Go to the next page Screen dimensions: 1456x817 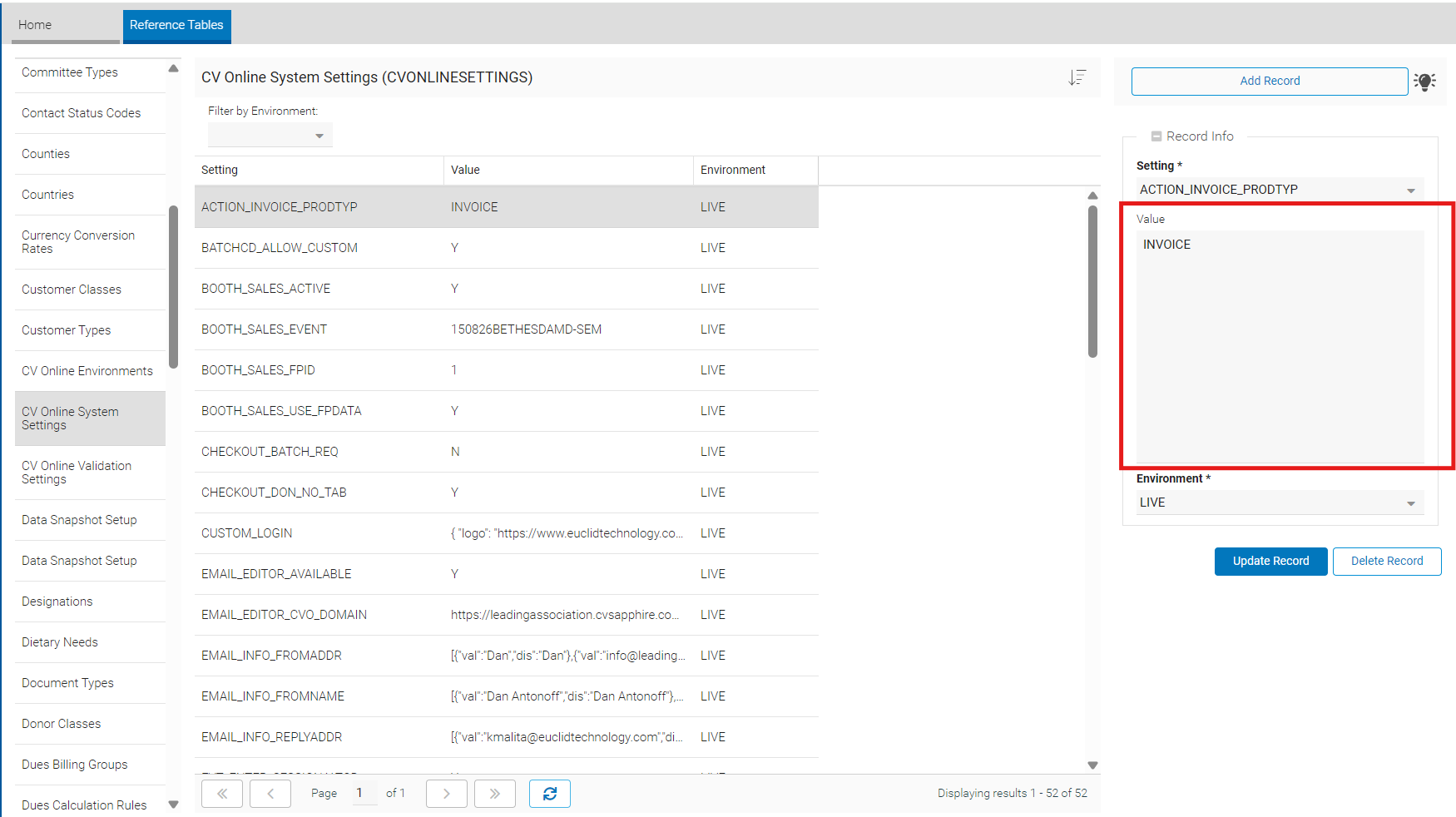pyautogui.click(x=447, y=794)
